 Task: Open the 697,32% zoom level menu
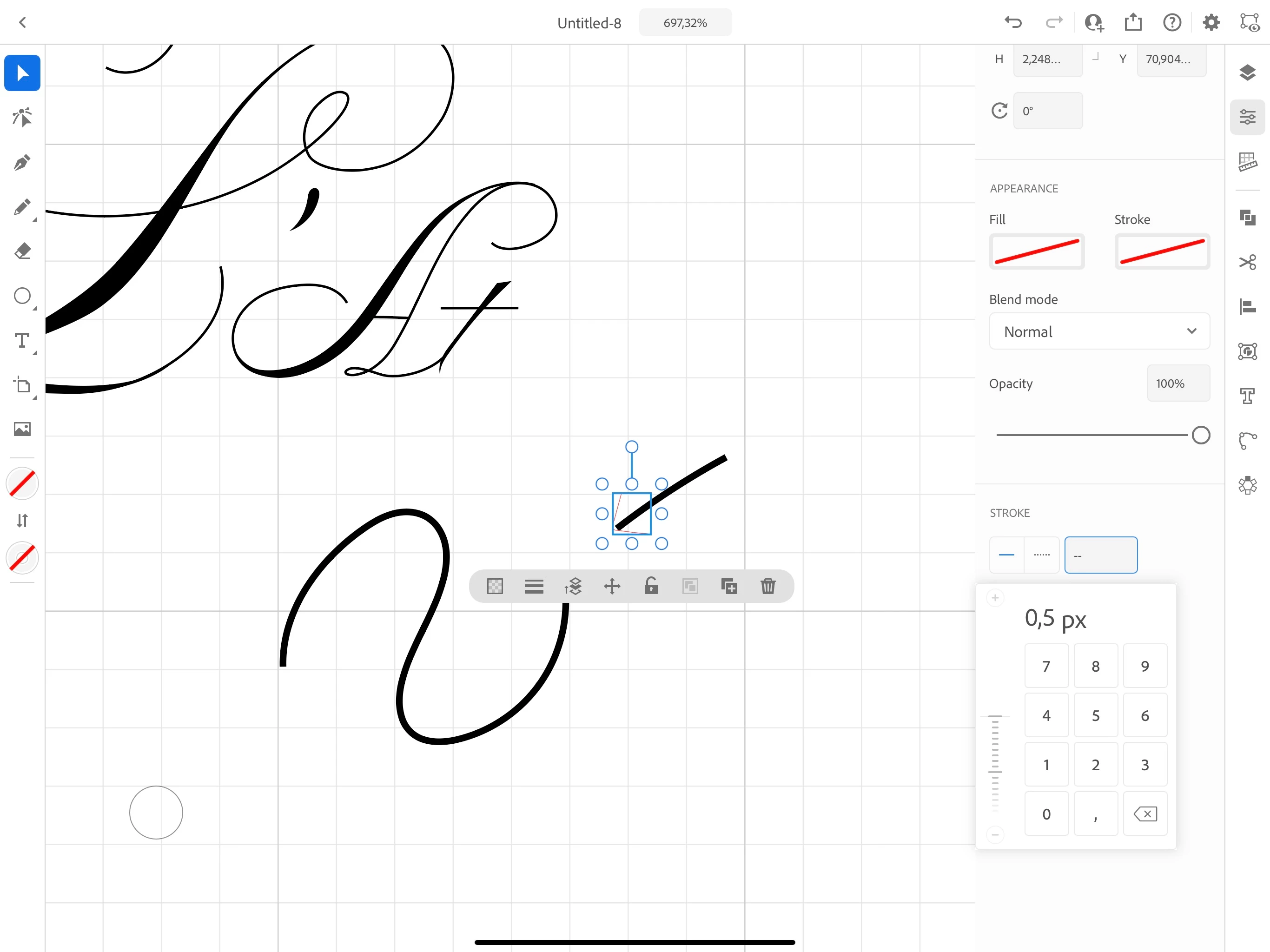point(685,23)
